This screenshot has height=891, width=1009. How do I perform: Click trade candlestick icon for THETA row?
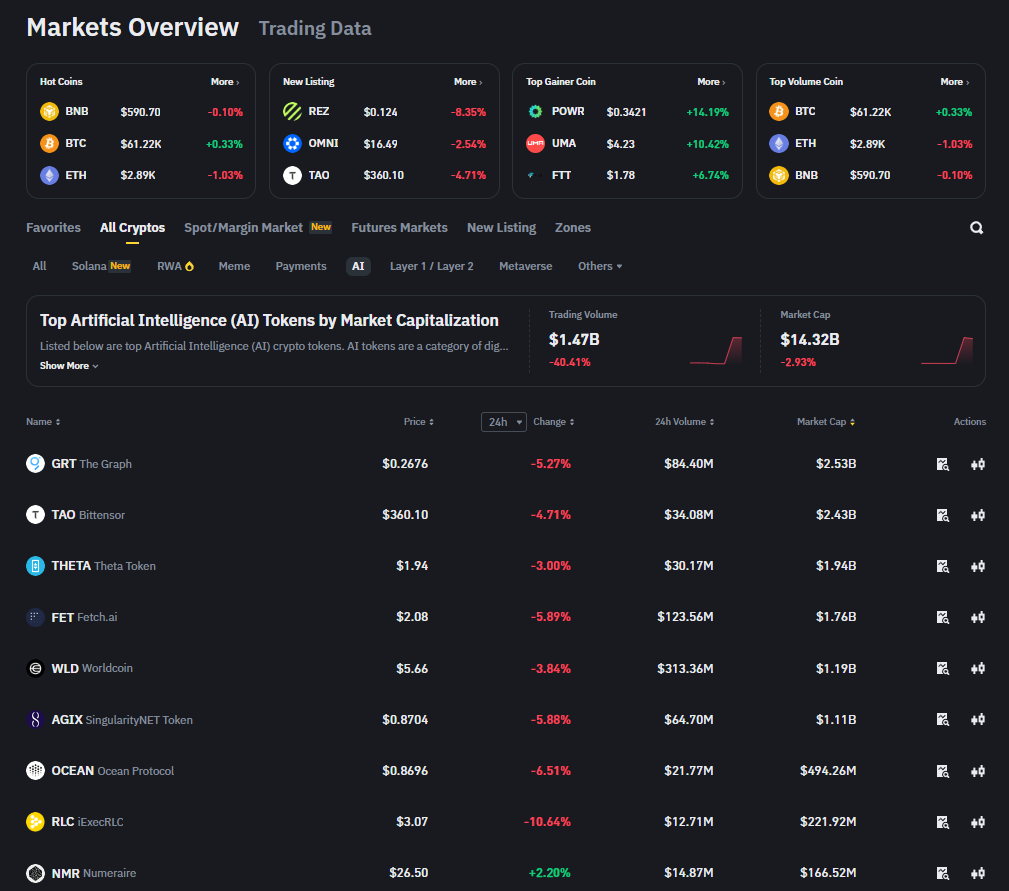coord(978,566)
